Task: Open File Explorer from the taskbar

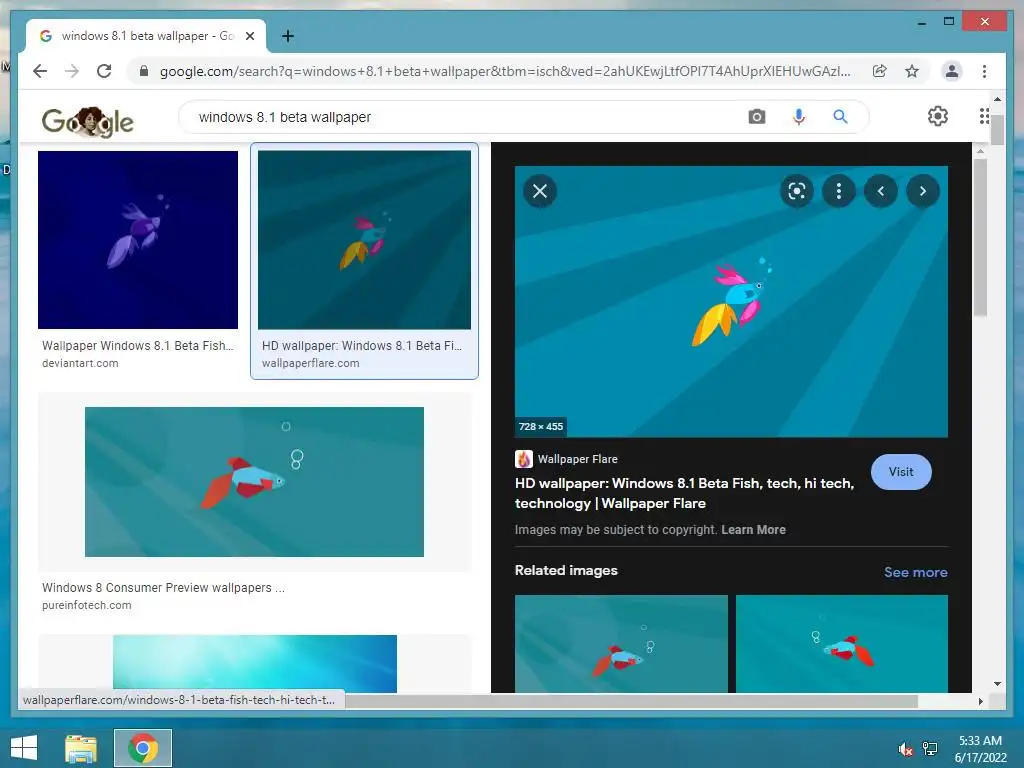Action: 81,748
